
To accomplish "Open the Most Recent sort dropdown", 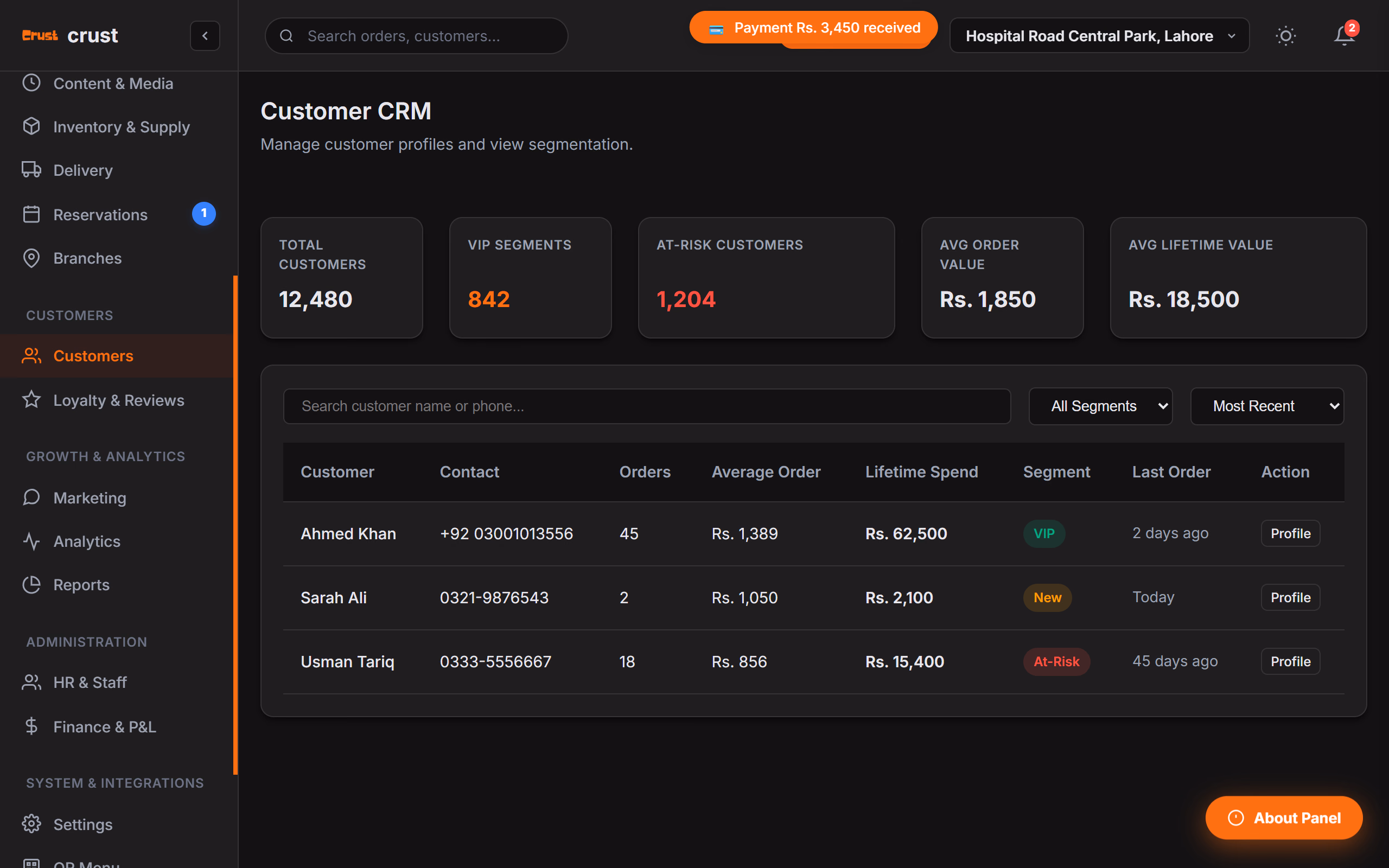I will (1267, 406).
